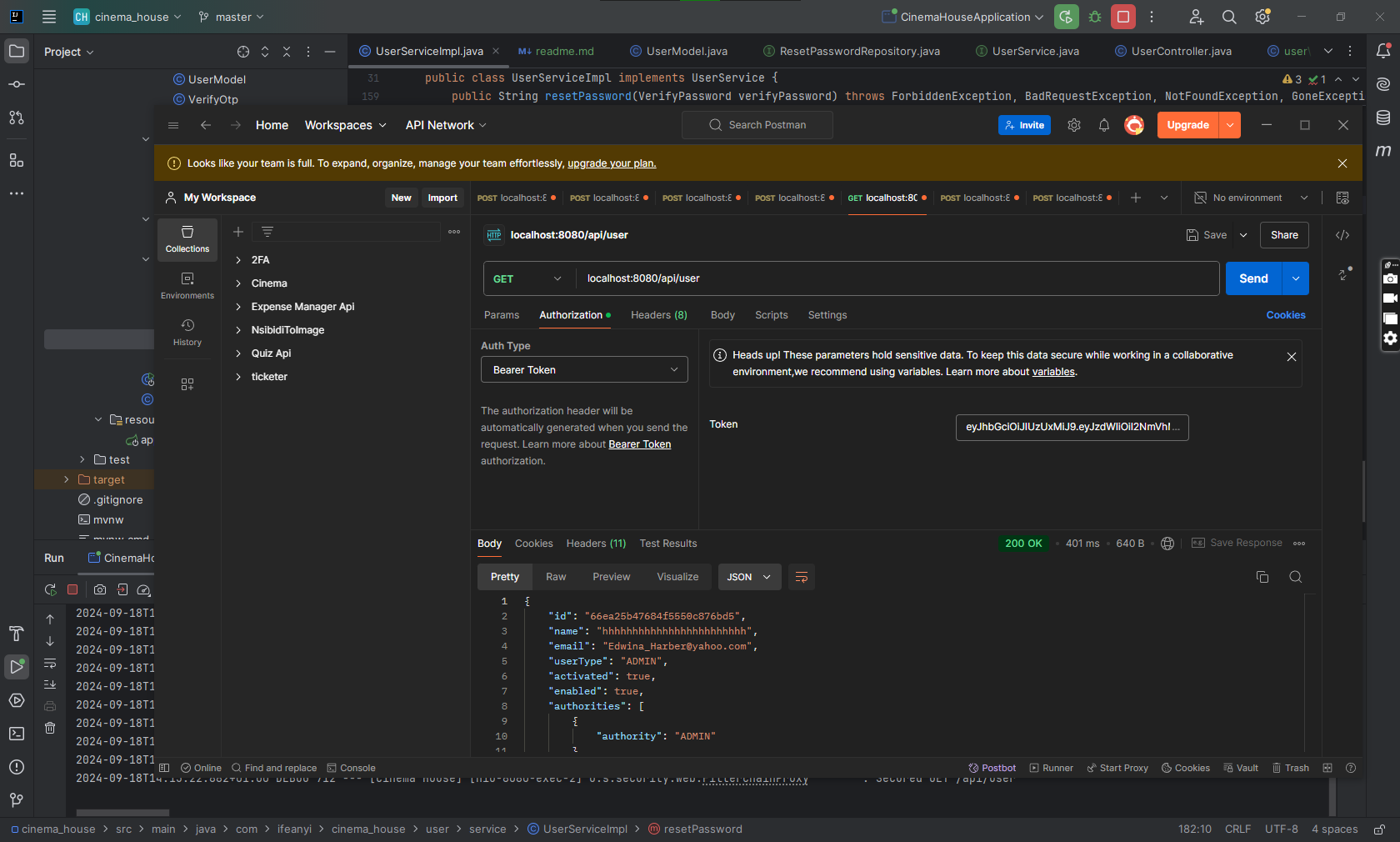Image resolution: width=1400 pixels, height=842 pixels.
Task: Create new collection with plus icon
Action: pos(238,232)
